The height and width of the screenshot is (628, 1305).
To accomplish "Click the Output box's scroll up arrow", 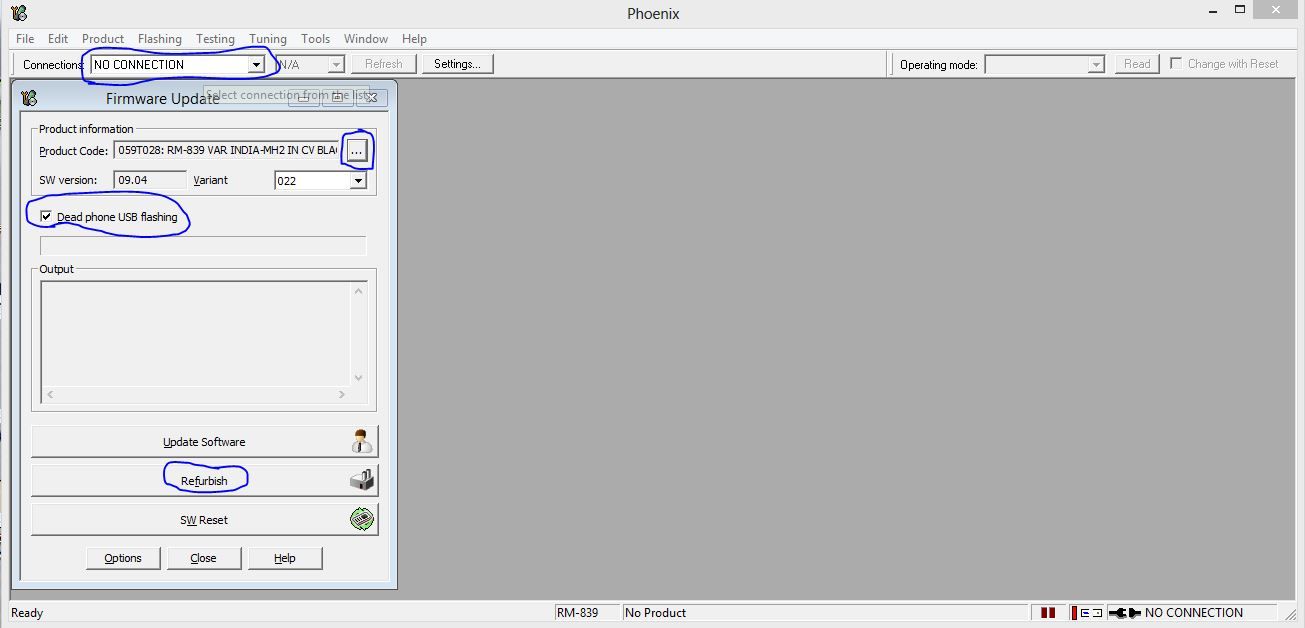I will tap(359, 291).
